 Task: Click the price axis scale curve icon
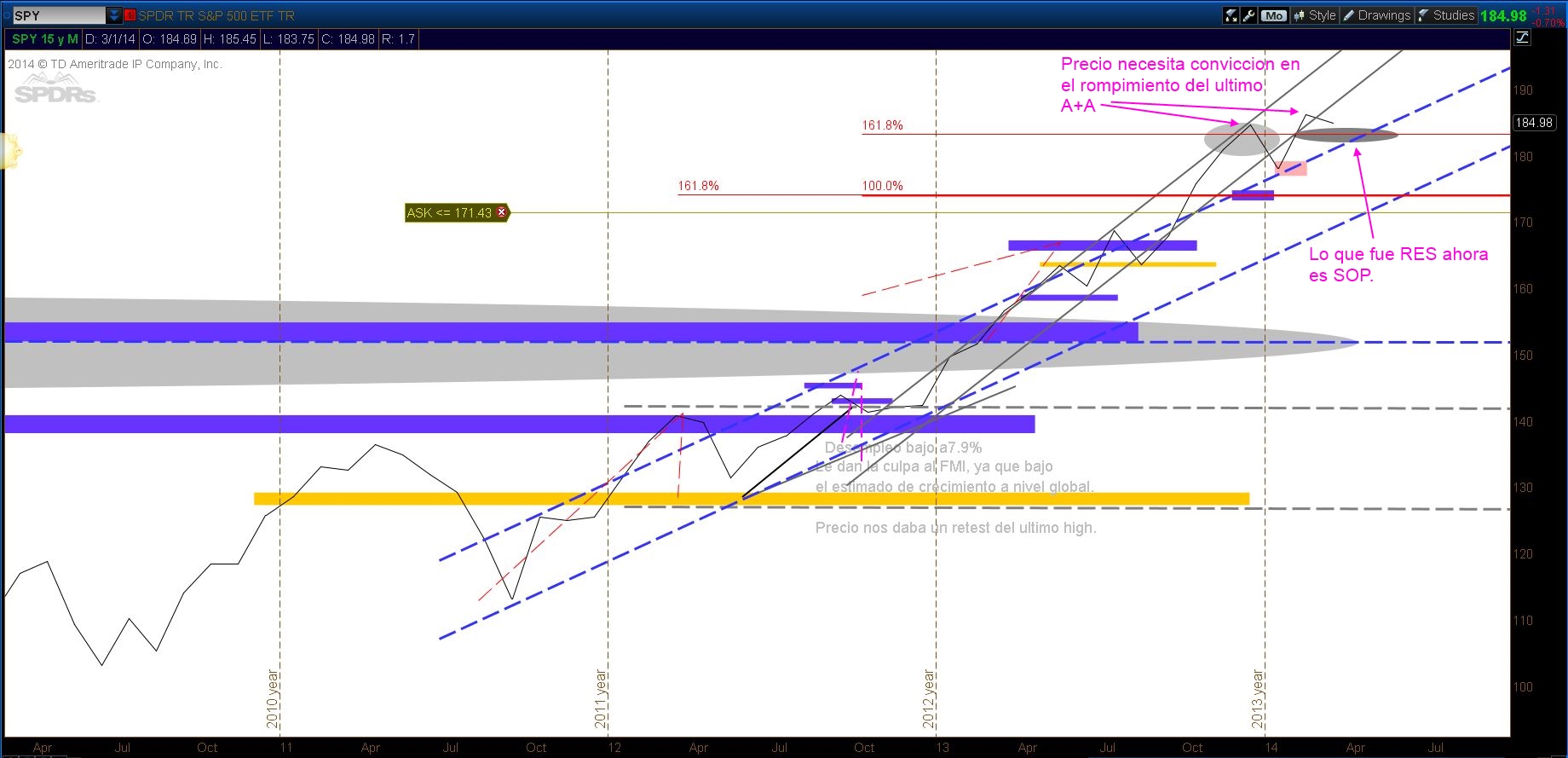1522,38
